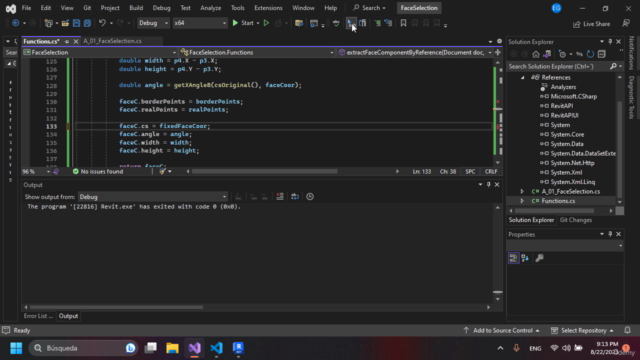Select RevitAPI reference in Solution Explorer
This screenshot has height=360, width=640.
[562, 106]
